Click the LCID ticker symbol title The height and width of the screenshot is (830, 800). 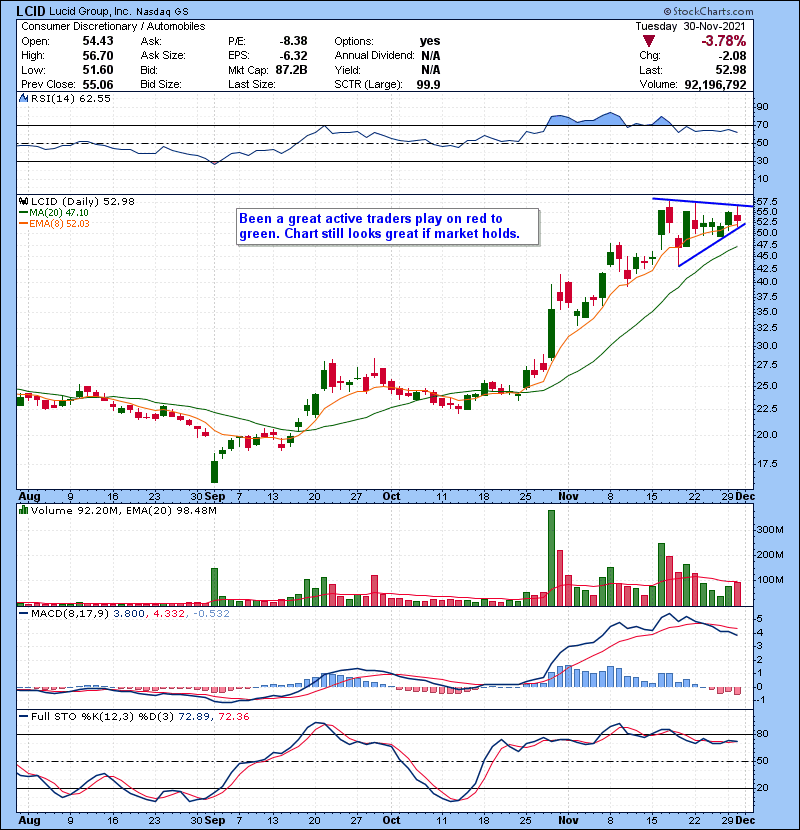click(x=32, y=11)
